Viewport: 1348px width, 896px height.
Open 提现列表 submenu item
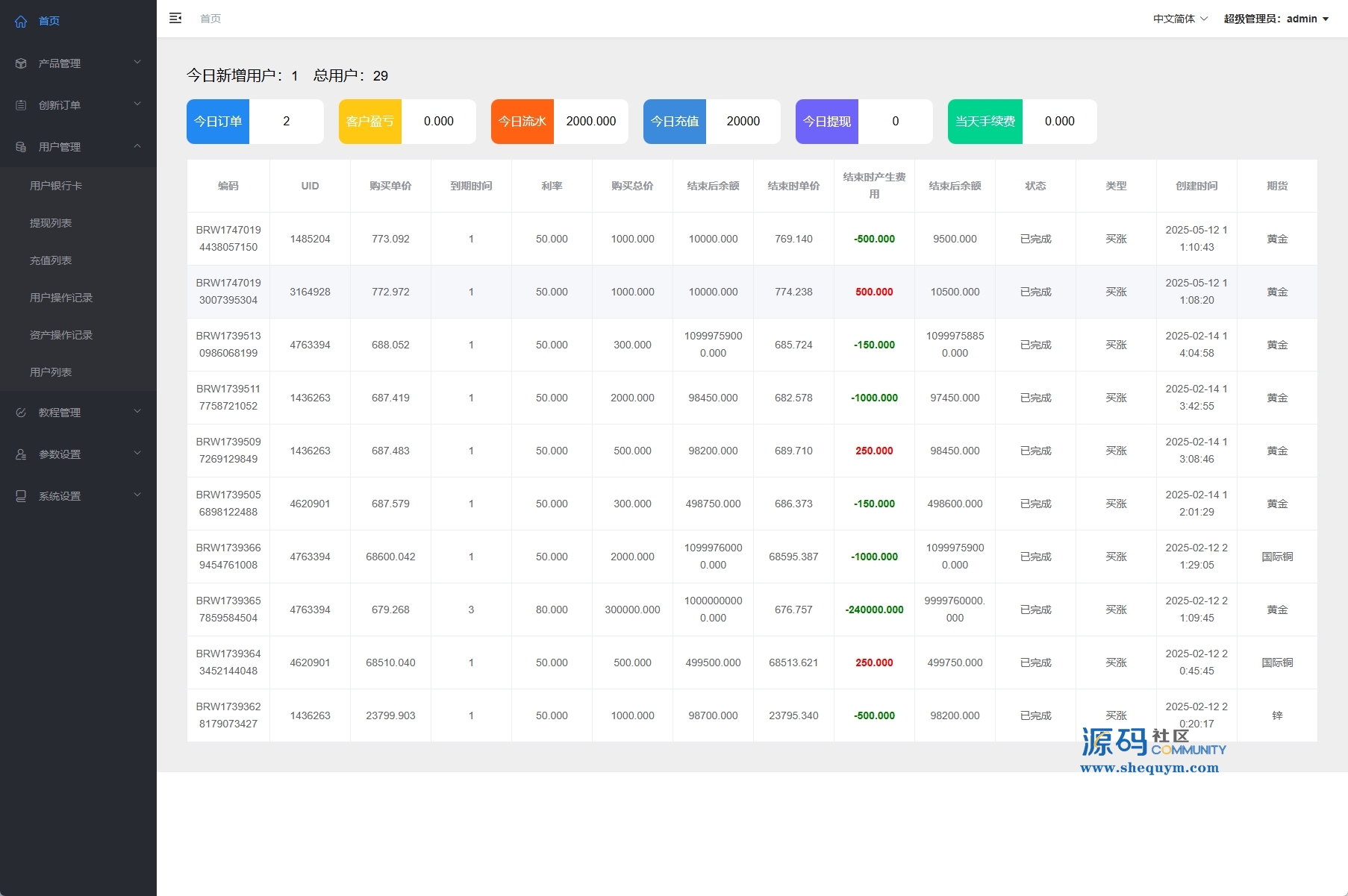[51, 223]
